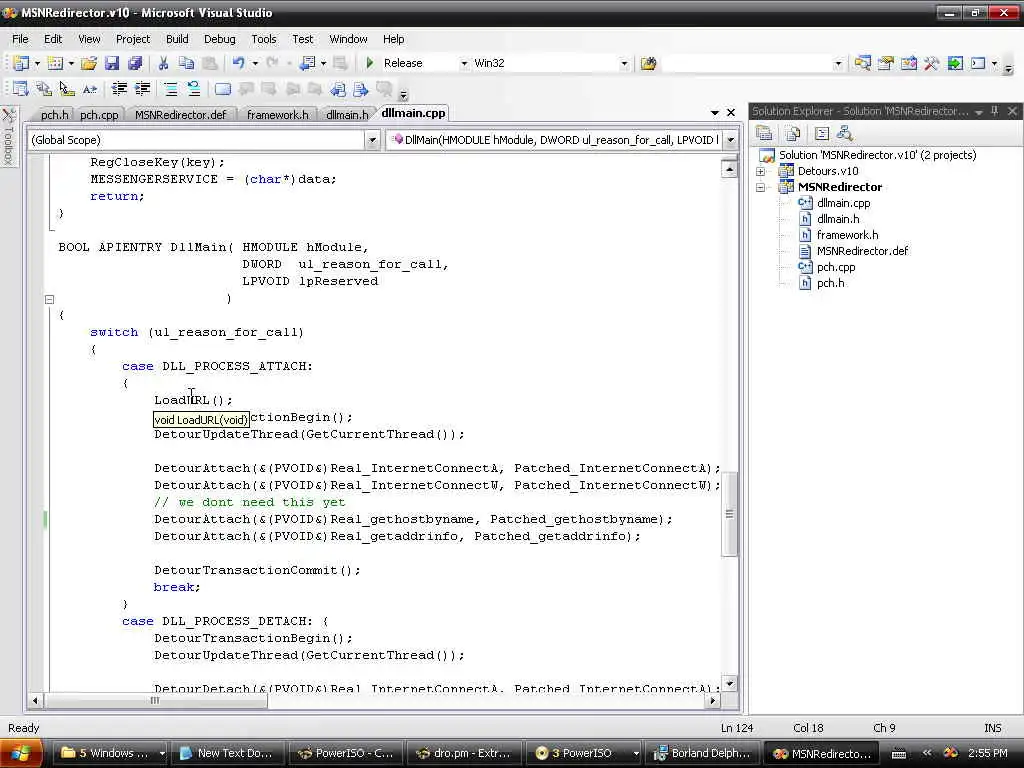Open the Debug menu

219,39
